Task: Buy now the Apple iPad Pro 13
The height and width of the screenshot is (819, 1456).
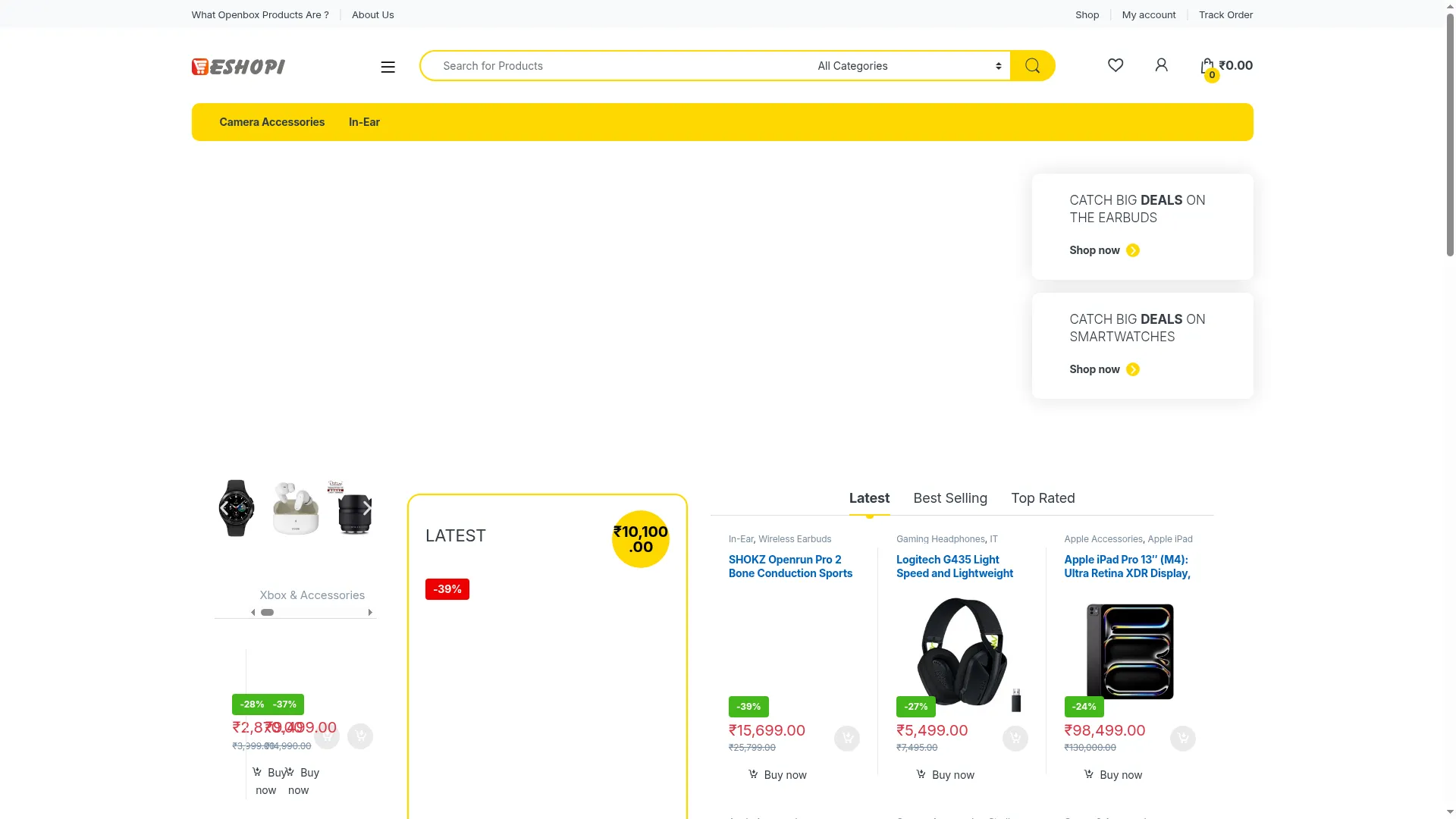Action: 1121,775
